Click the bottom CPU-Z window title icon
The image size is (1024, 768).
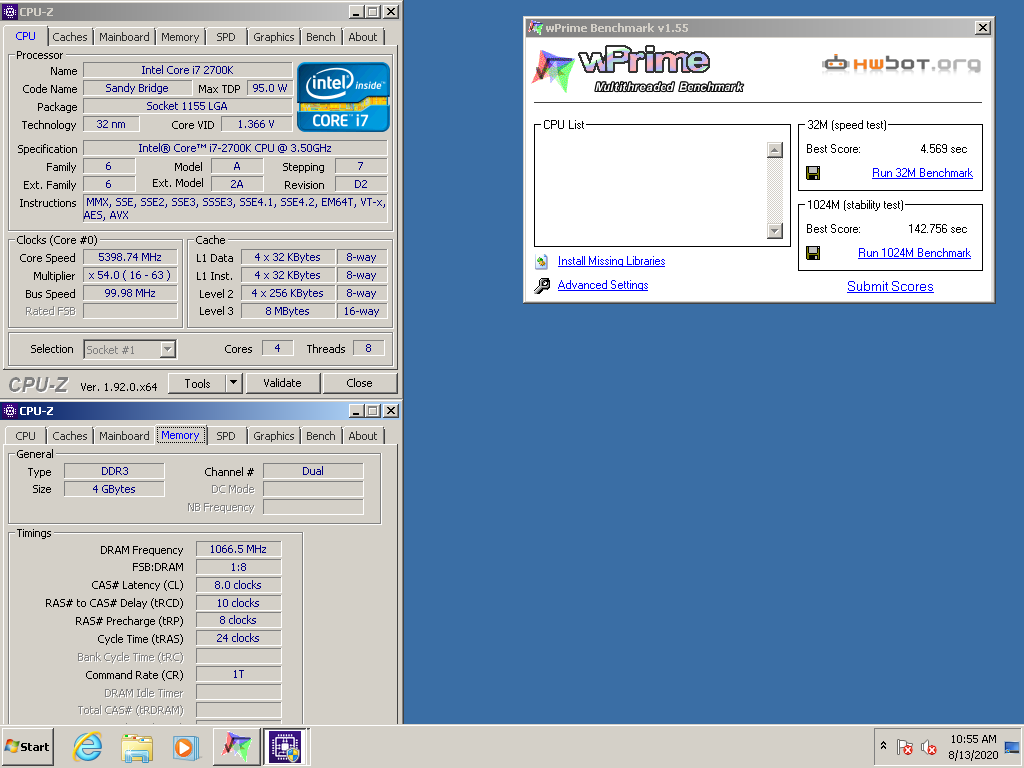[x=10, y=411]
